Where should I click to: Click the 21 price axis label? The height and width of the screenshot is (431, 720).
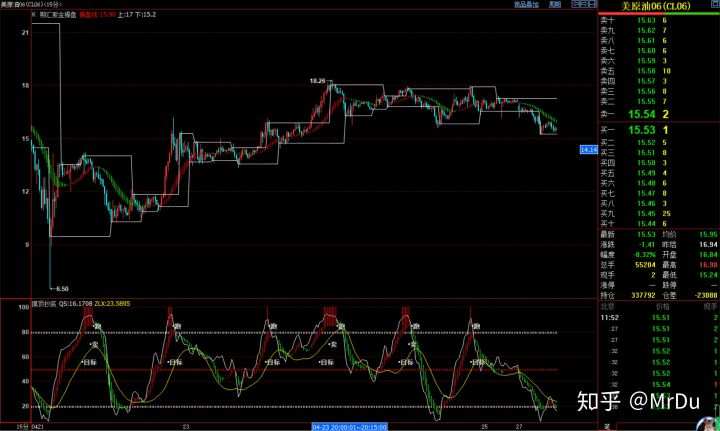pos(25,33)
